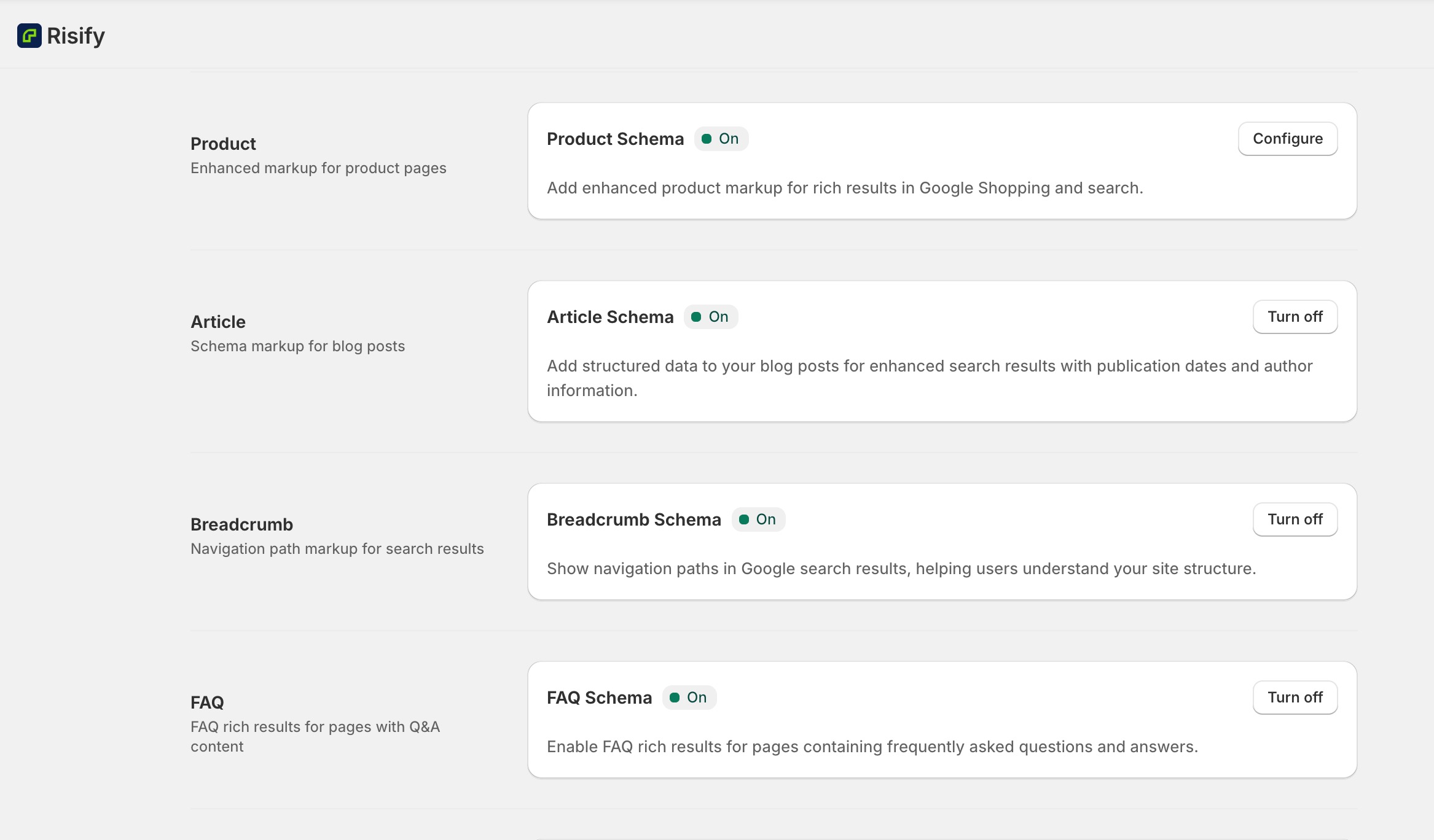Click the FAQ Schema description text
The height and width of the screenshot is (840, 1434).
tap(871, 747)
